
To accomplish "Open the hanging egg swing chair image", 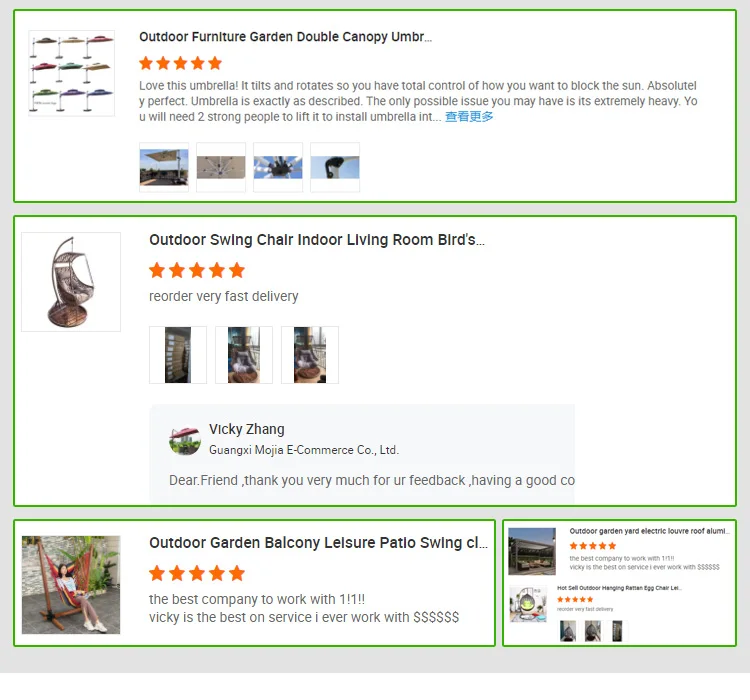I will coord(71,282).
